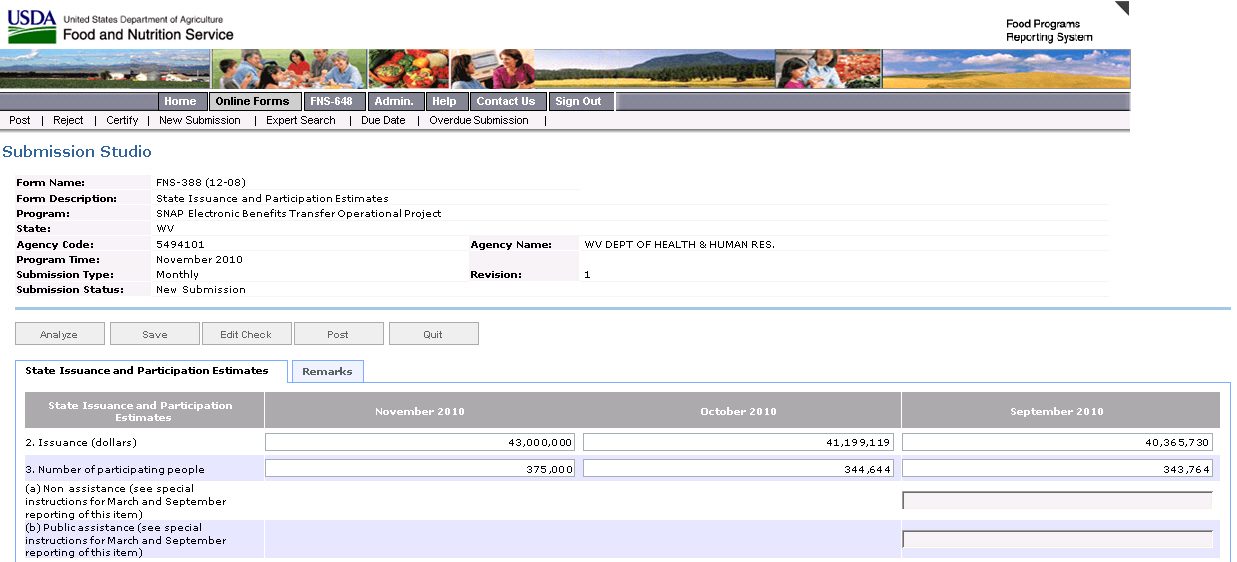Viewport: 1237px width, 562px height.
Task: Click the USDA logo
Action: (32, 27)
